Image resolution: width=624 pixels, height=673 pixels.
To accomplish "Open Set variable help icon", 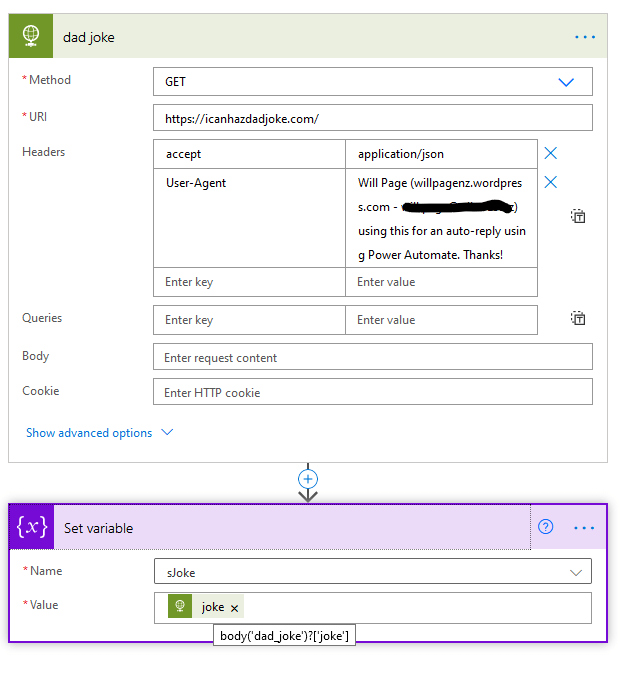I will coord(546,527).
